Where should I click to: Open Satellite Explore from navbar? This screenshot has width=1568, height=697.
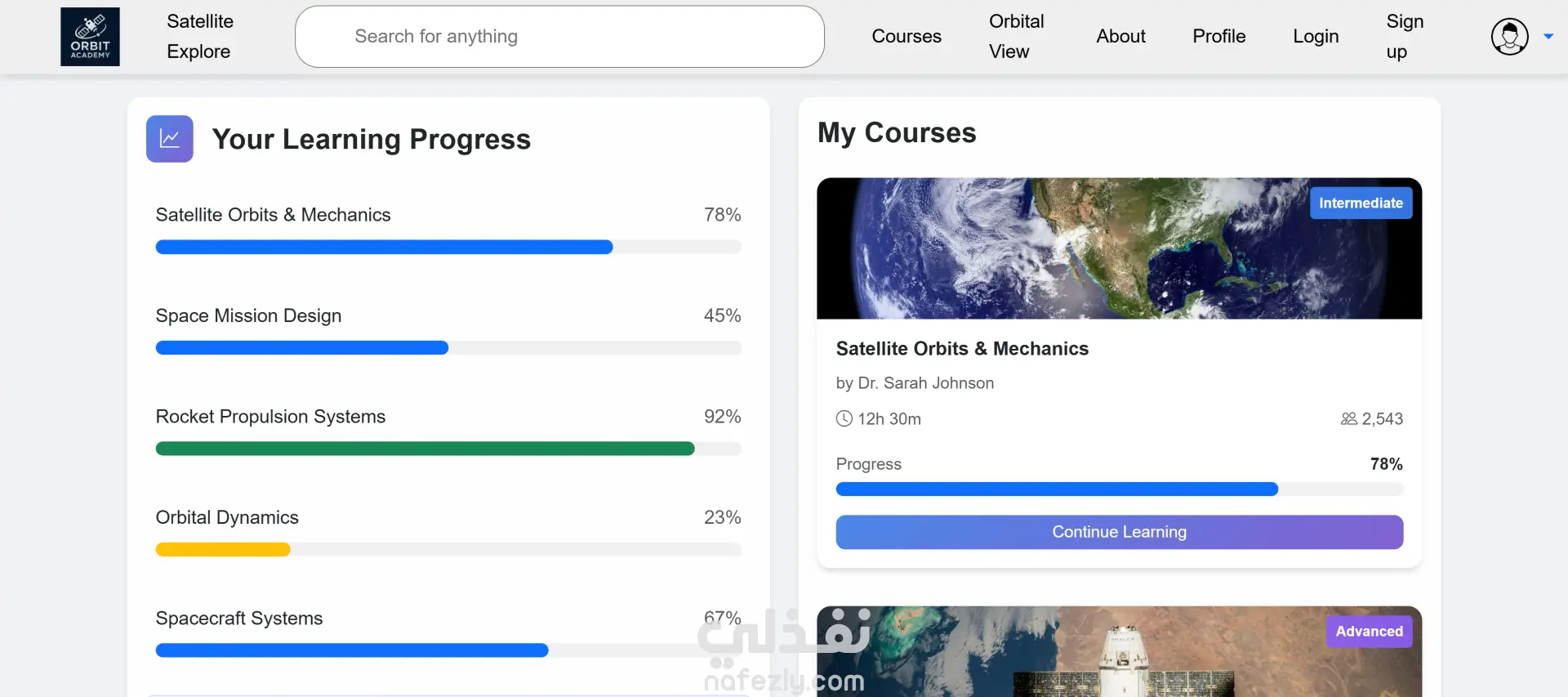point(200,37)
